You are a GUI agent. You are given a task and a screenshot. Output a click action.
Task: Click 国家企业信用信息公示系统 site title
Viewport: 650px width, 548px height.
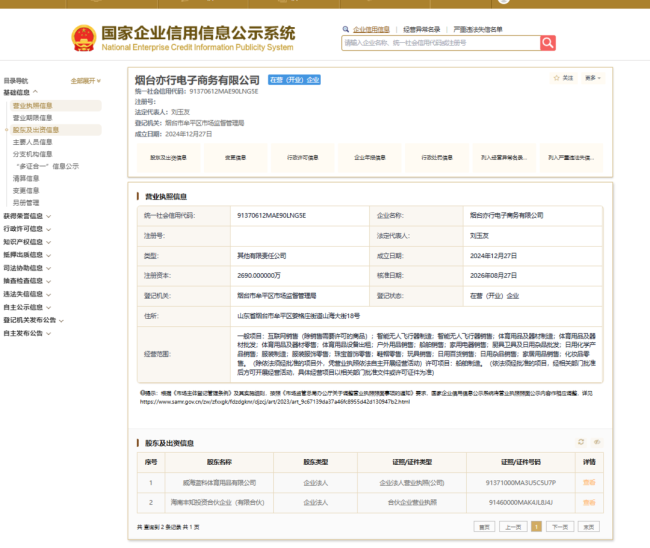pos(198,33)
